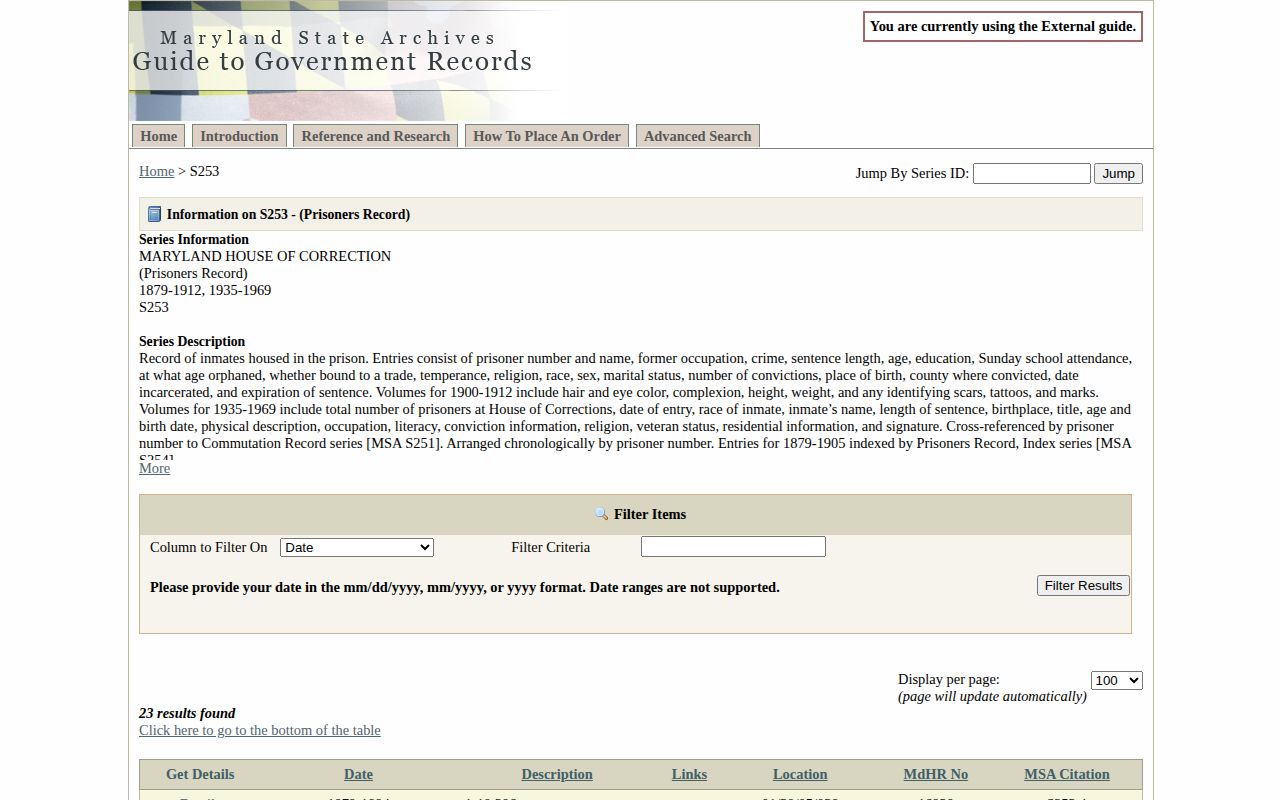Focus the Jump By Series ID field
The width and height of the screenshot is (1280, 800).
pyautogui.click(x=1031, y=173)
